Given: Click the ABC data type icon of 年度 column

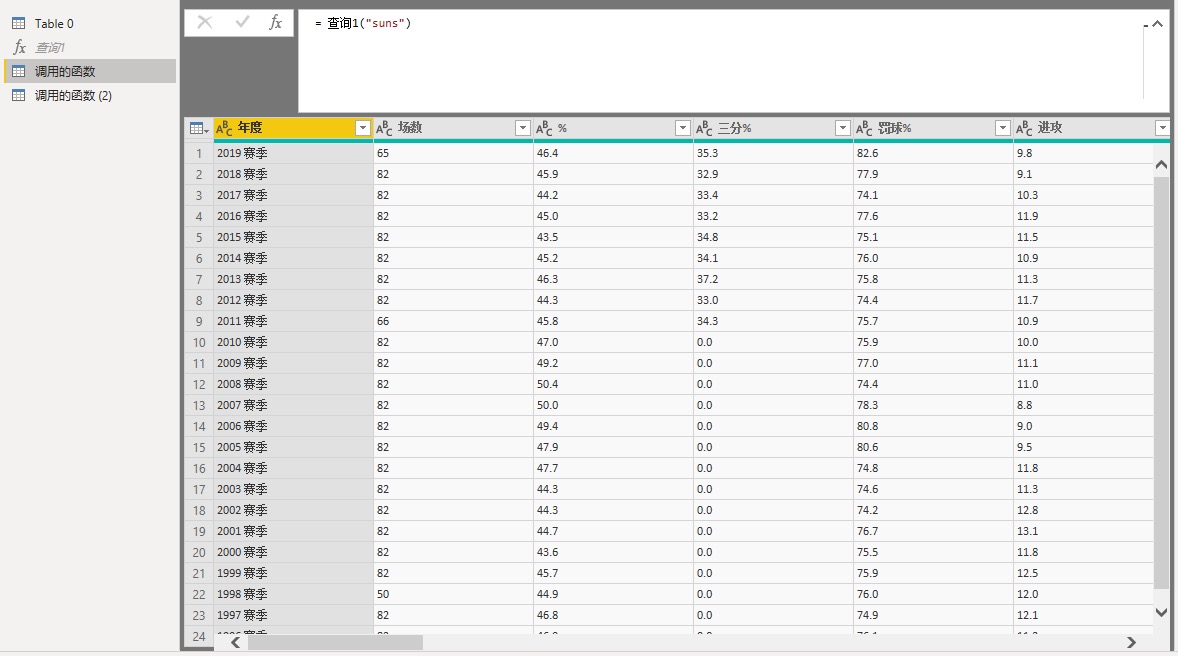Looking at the screenshot, I should click(x=224, y=128).
